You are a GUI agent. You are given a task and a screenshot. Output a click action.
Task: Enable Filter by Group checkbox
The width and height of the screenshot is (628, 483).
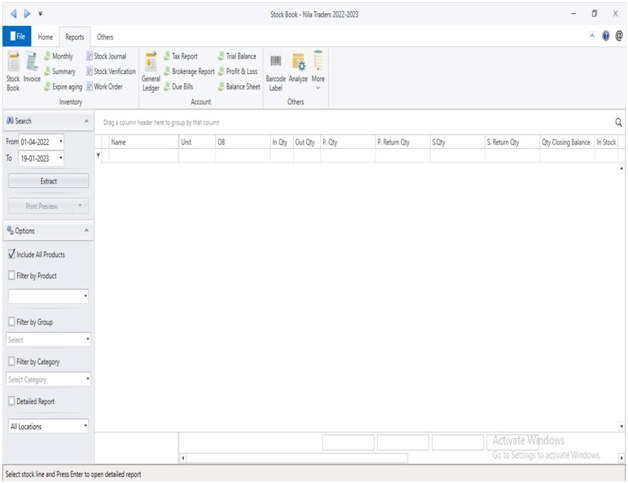pyautogui.click(x=12, y=322)
